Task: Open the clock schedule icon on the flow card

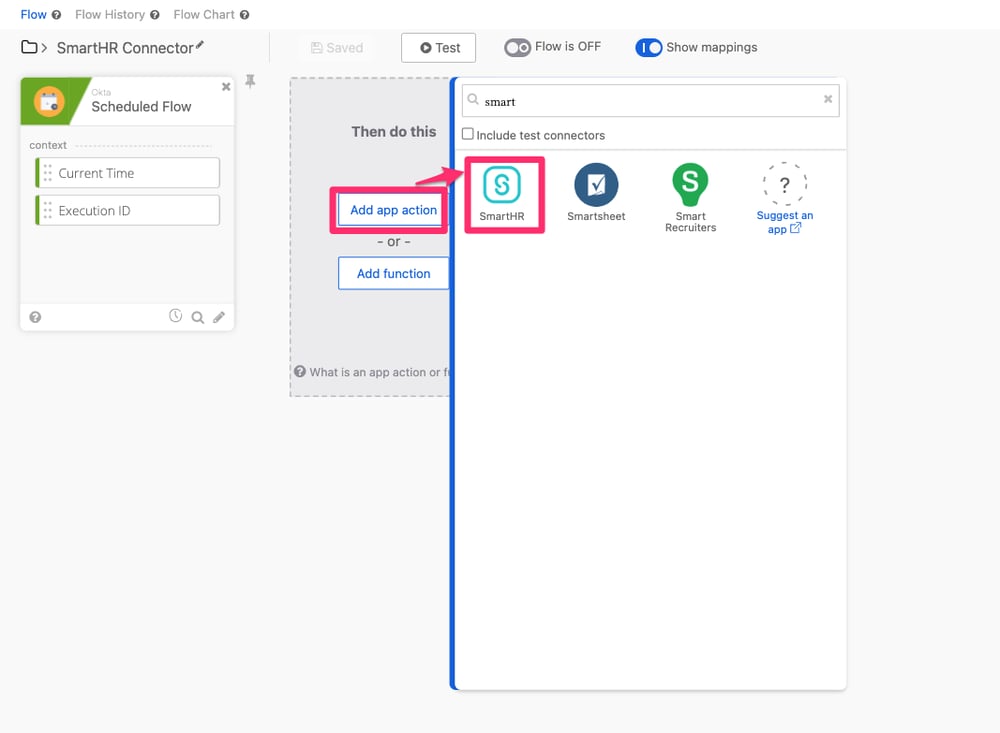Action: pyautogui.click(x=176, y=316)
